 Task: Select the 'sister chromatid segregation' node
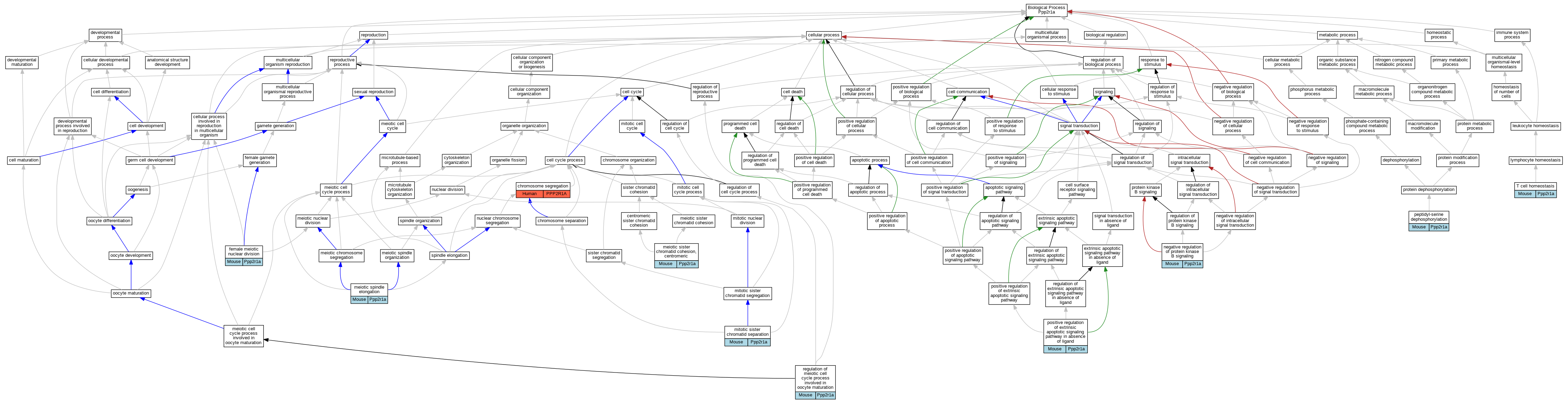pyautogui.click(x=604, y=255)
